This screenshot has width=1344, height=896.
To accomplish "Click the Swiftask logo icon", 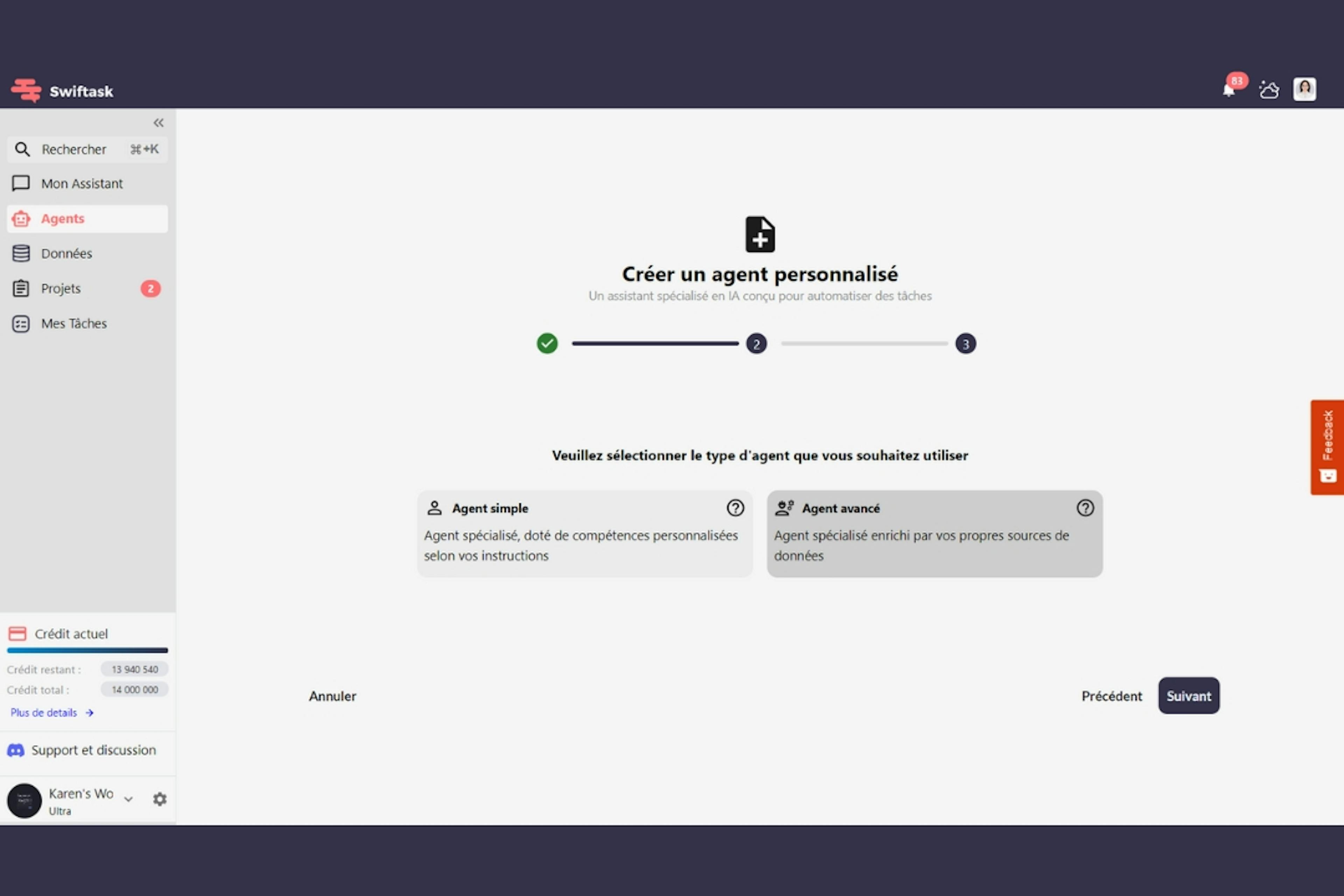I will coord(25,90).
